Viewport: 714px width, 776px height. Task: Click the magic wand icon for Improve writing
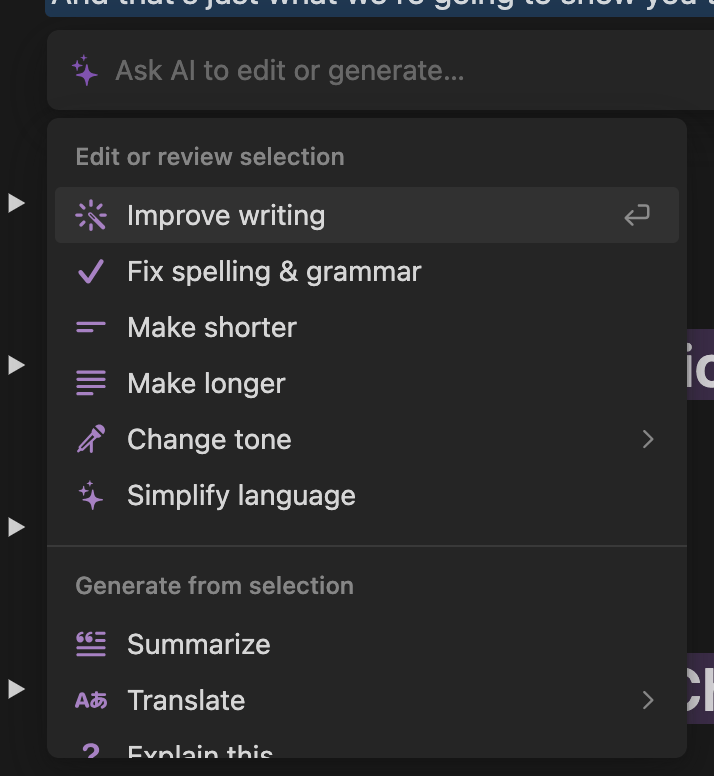click(x=91, y=216)
